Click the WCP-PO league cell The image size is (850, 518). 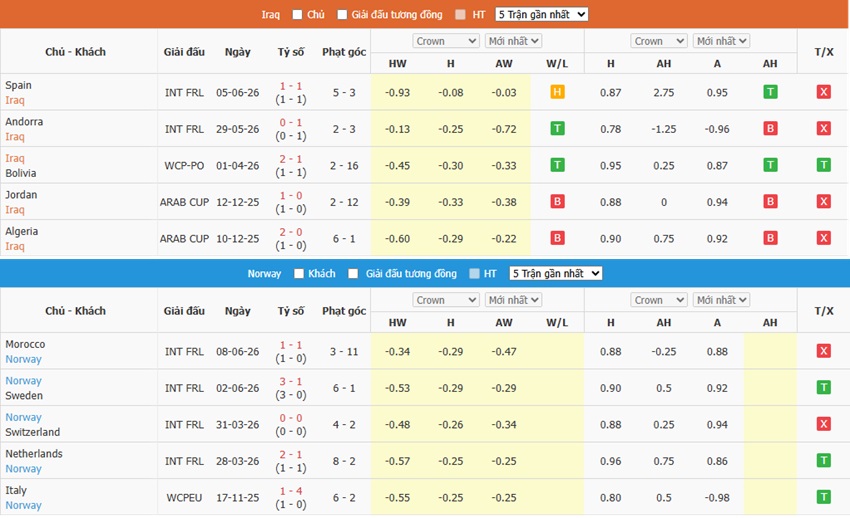click(184, 166)
